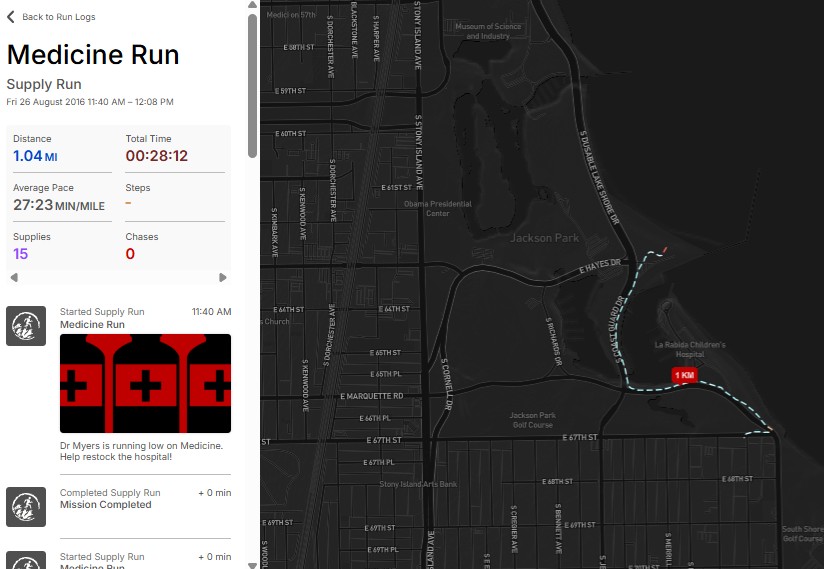Click the Completed Supply Run runner icon
The image size is (824, 569).
click(26, 507)
